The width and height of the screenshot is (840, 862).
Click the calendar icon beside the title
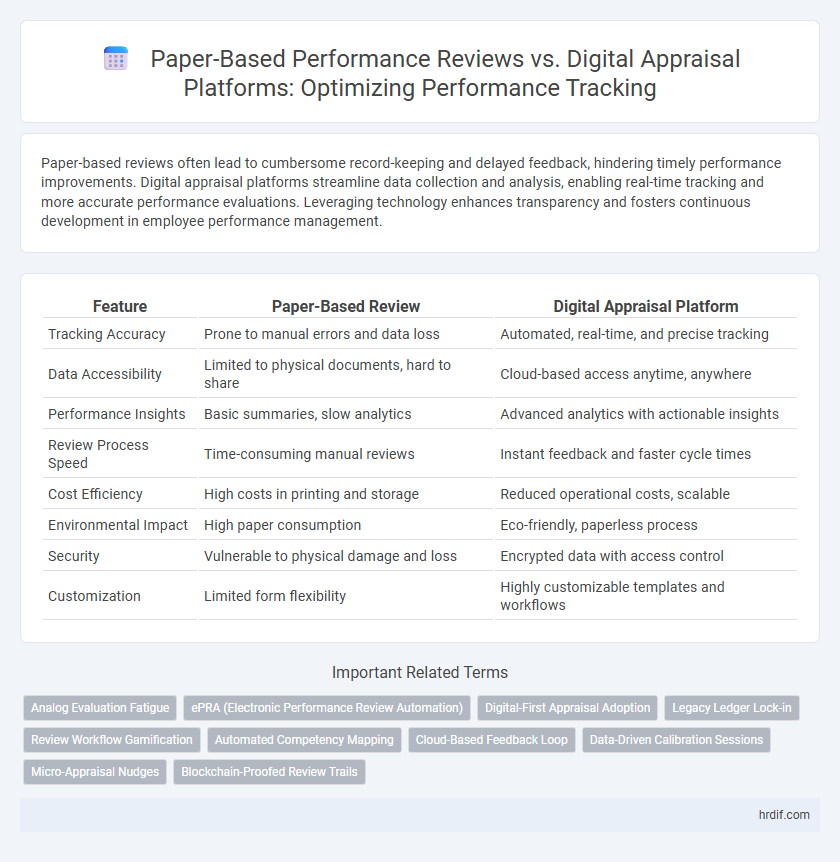[x=116, y=59]
